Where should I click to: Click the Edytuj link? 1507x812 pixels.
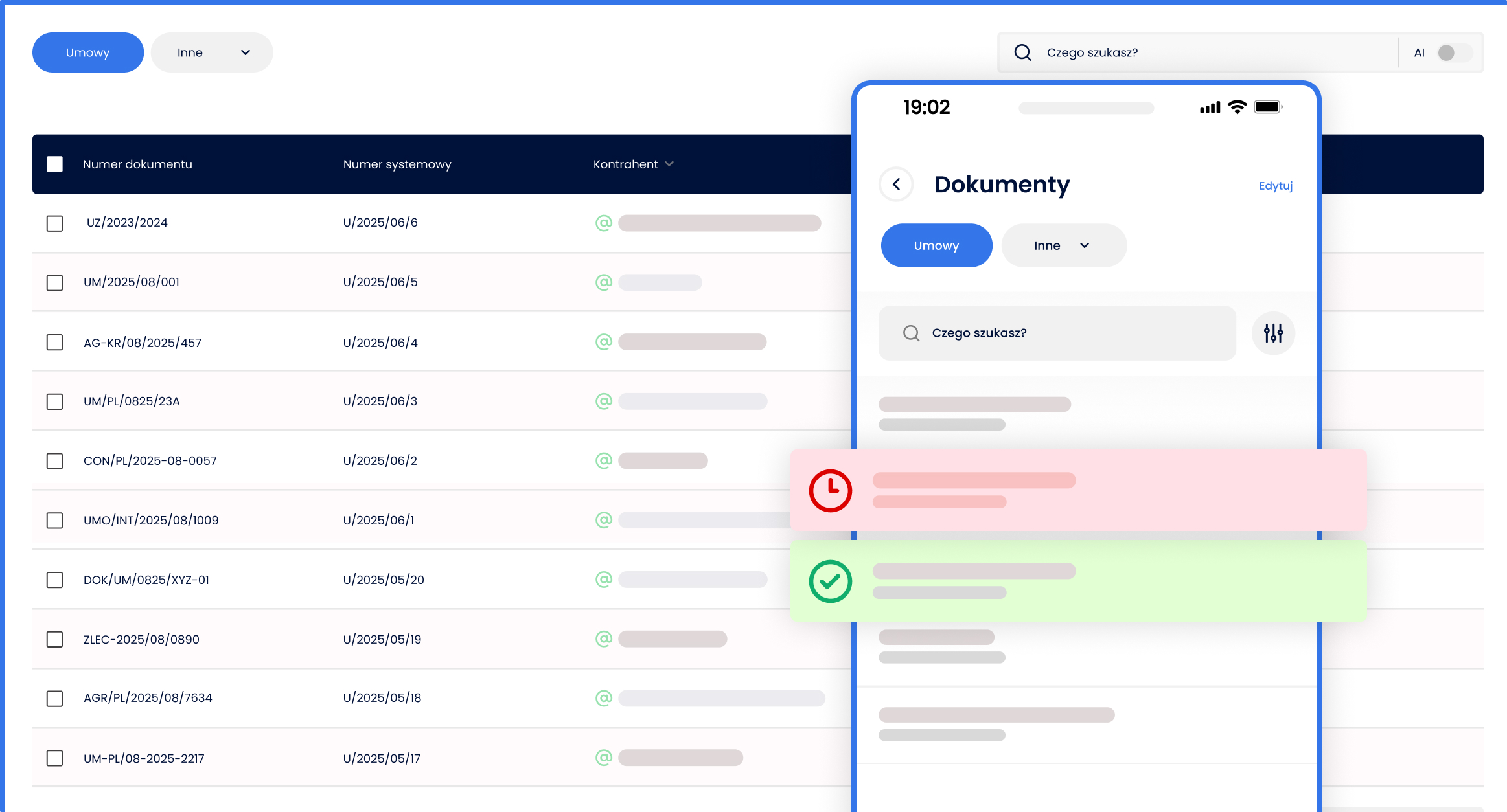pyautogui.click(x=1275, y=186)
